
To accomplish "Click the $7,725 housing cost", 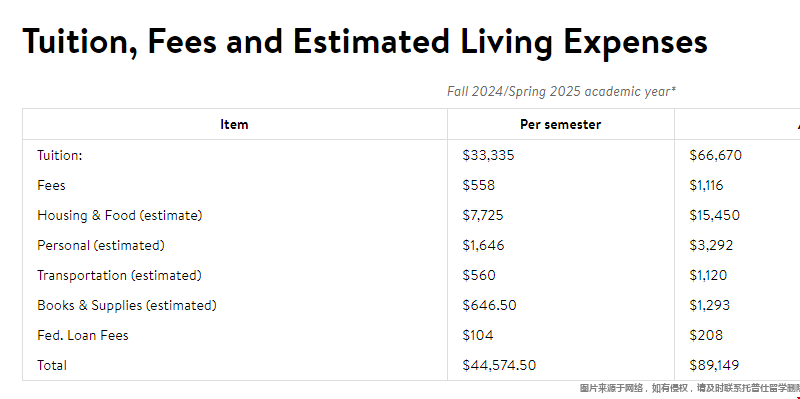I will (x=483, y=215).
